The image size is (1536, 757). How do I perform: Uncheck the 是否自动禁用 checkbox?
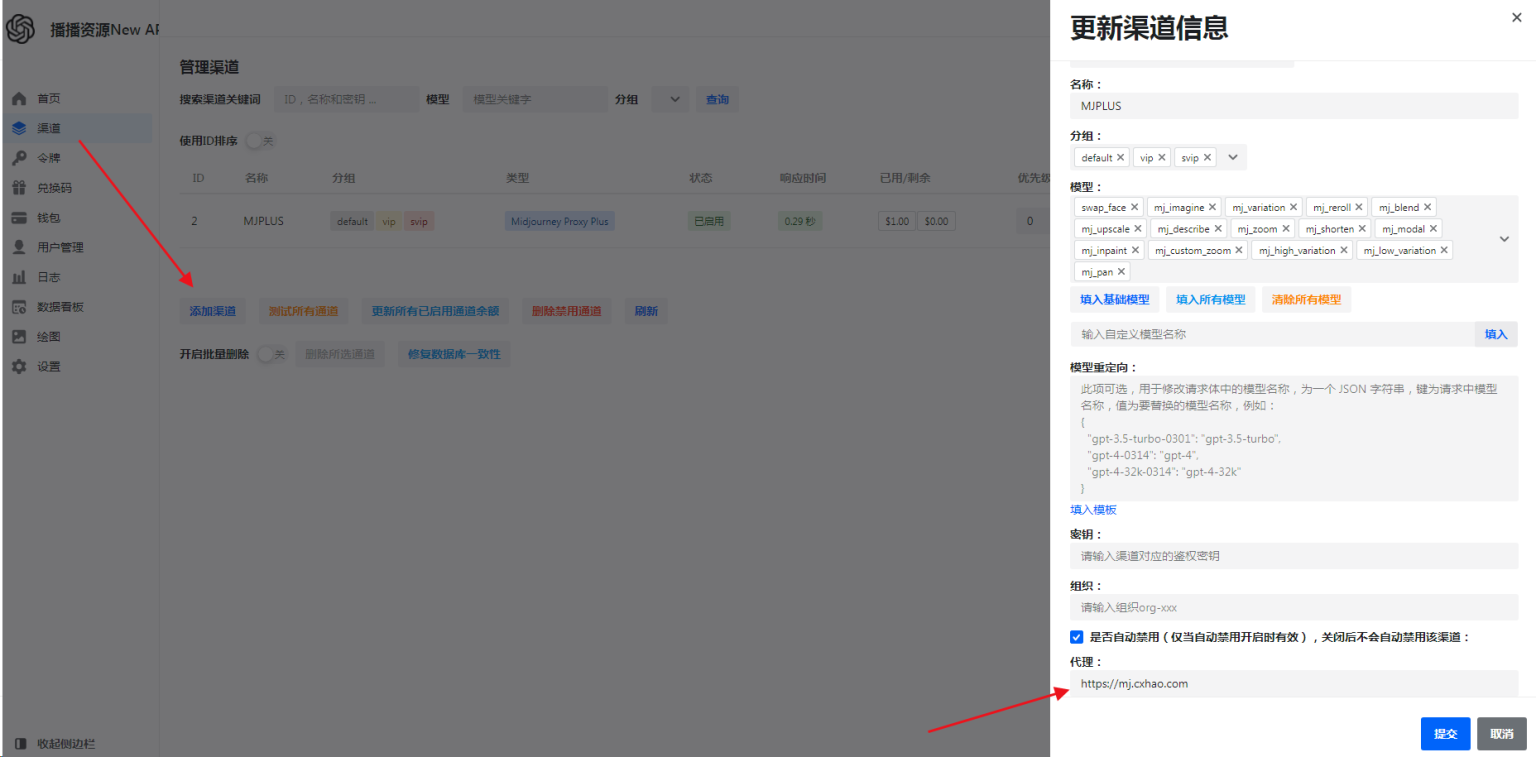click(1076, 637)
